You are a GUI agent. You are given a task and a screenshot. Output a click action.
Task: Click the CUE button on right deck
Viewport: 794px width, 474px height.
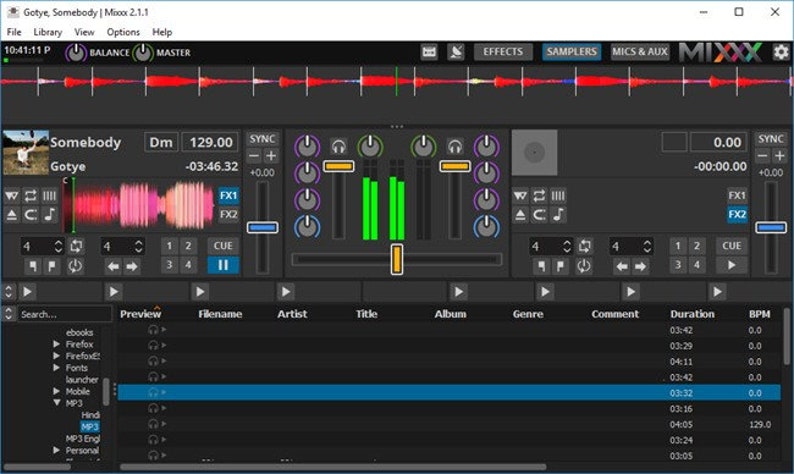coord(731,246)
